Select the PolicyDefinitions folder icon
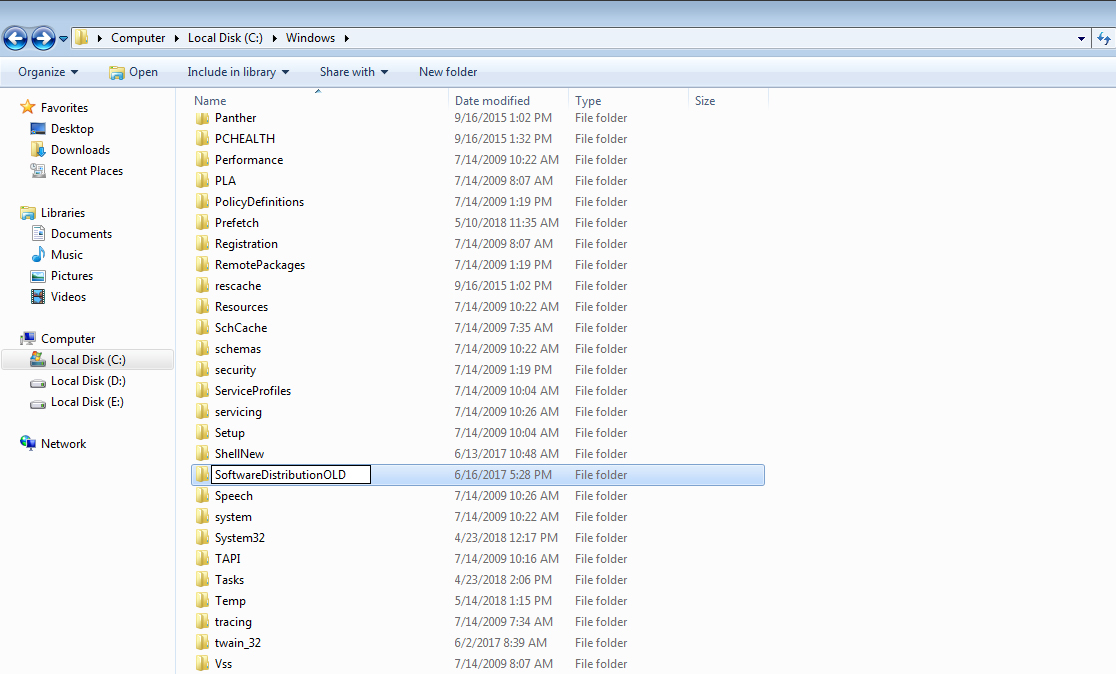This screenshot has height=674, width=1116. pos(202,202)
